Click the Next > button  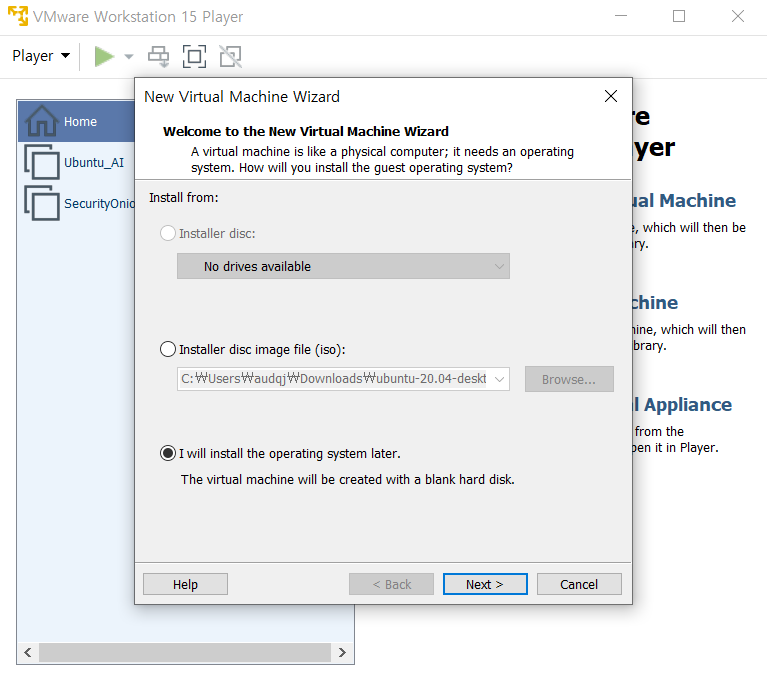coord(485,584)
